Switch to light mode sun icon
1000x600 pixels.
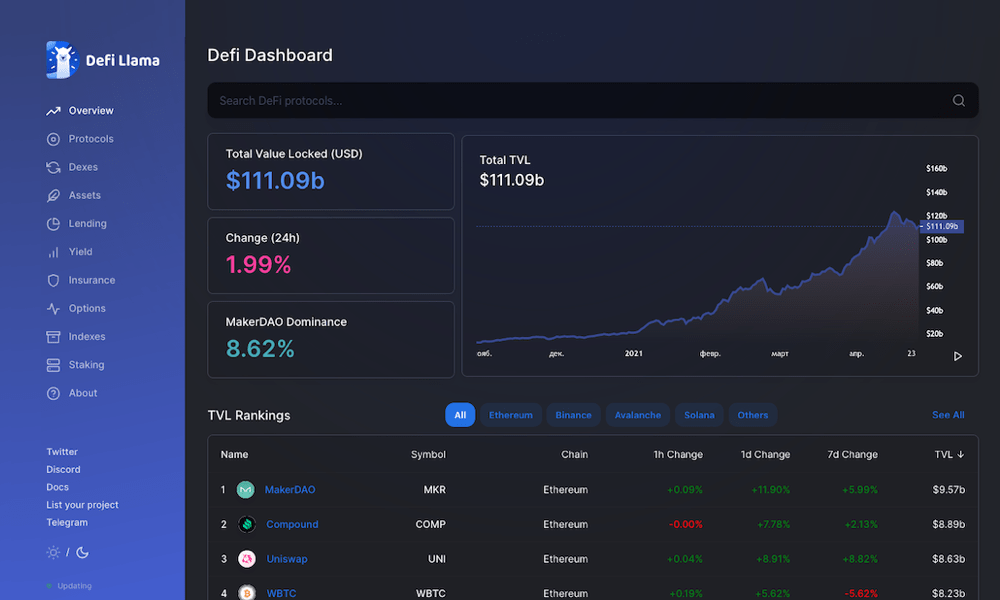(x=53, y=552)
